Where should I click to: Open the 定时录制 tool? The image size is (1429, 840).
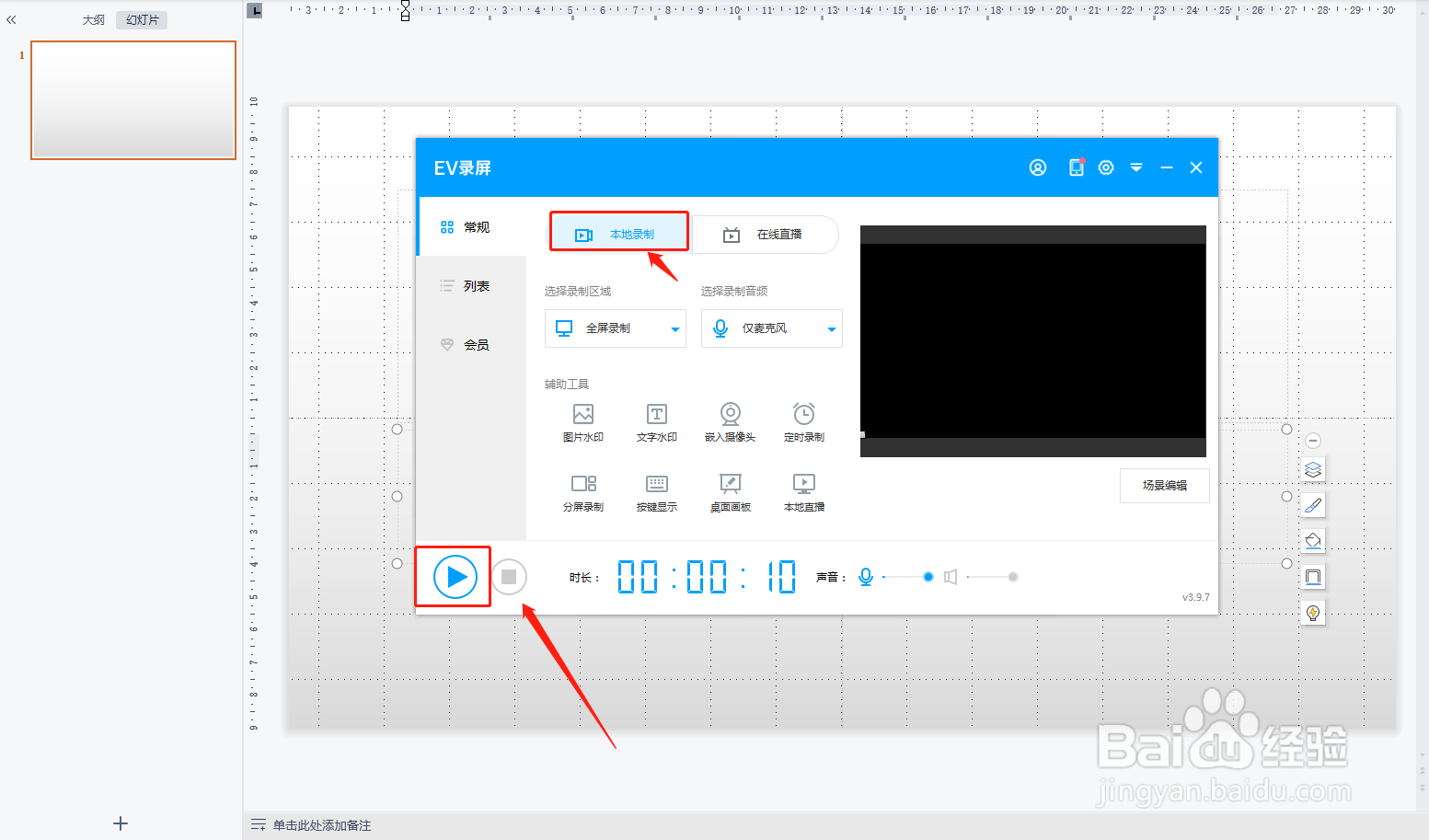point(804,423)
